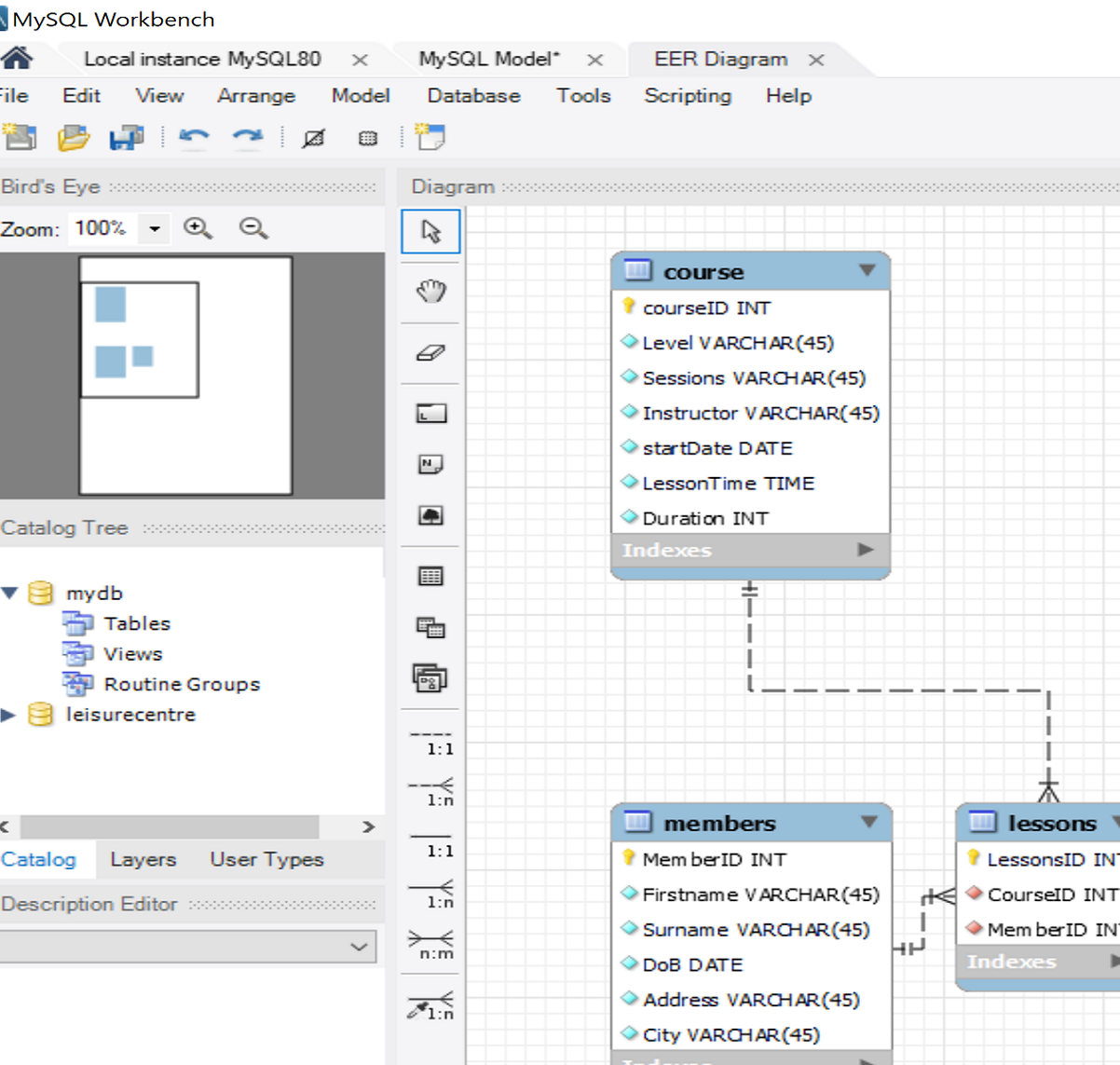
Task: Open the Layers tab
Action: click(143, 859)
